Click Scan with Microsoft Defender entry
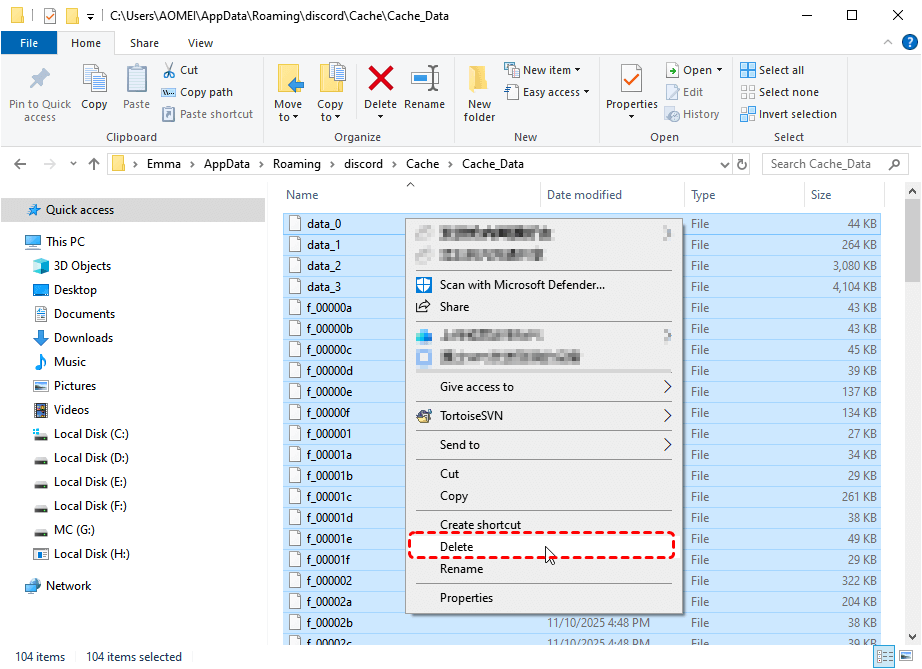 [x=522, y=285]
